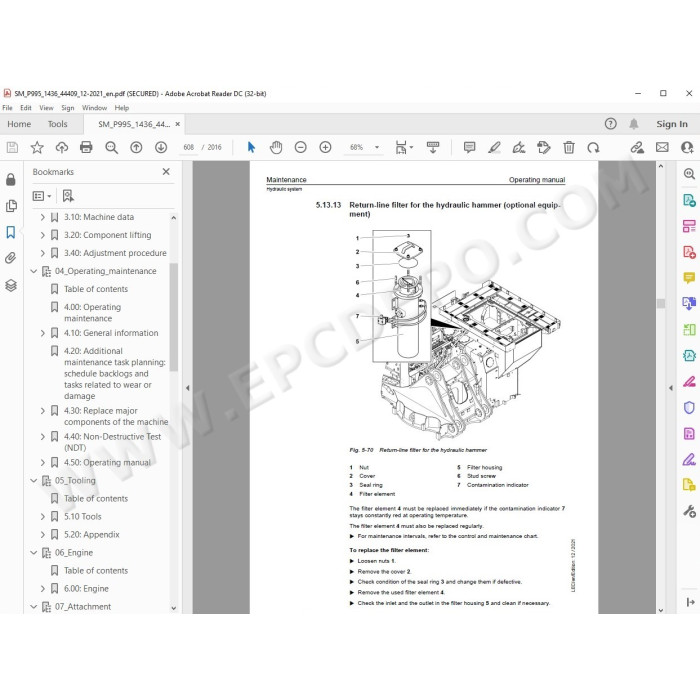
Task: Open the scrolling mode download-style icon
Action: coord(433,147)
